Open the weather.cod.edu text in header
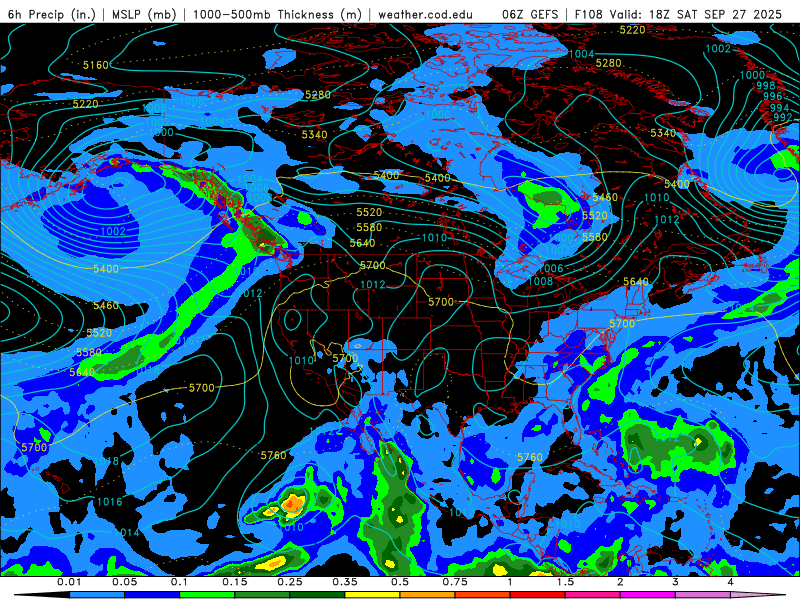Screen dimensions: 800x600 [426, 14]
